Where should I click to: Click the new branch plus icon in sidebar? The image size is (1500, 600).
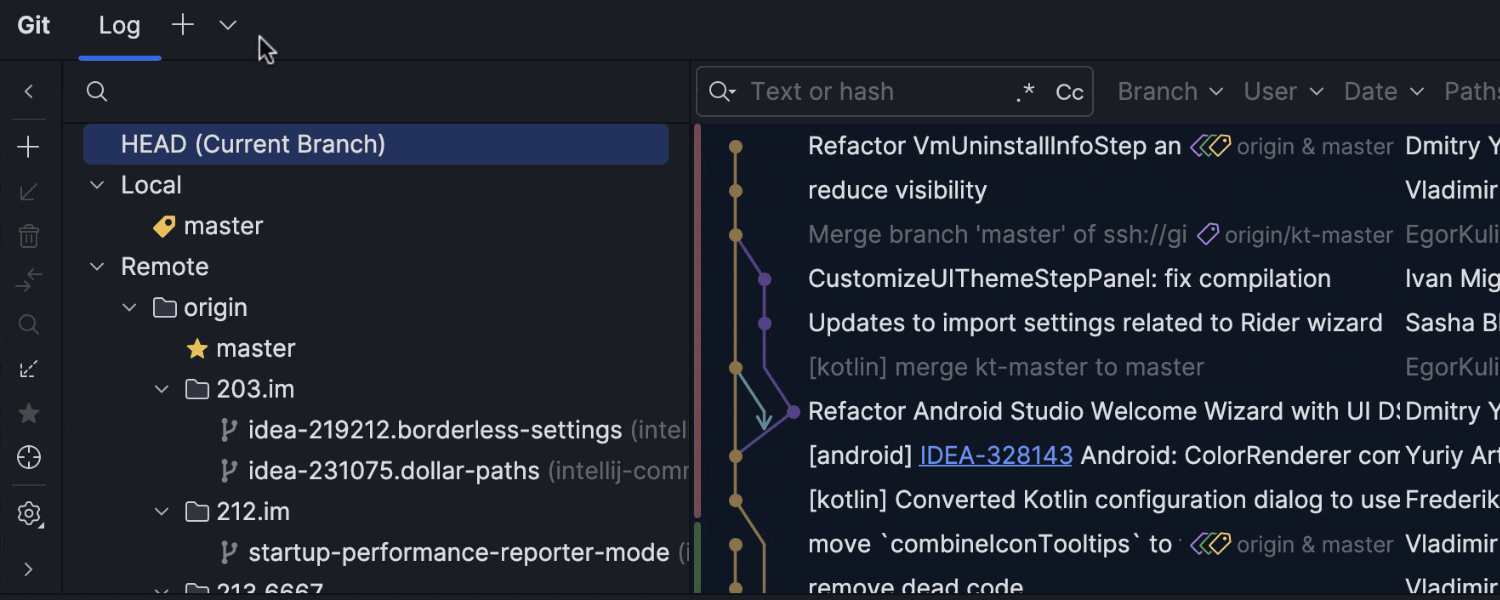tap(29, 147)
